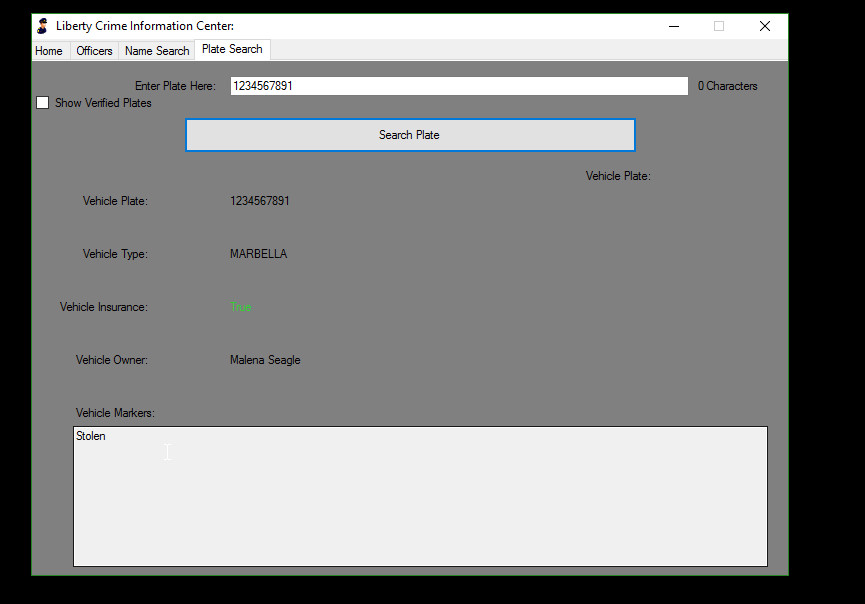865x604 pixels.
Task: Click the owner name Malena Seagle
Action: tap(265, 360)
